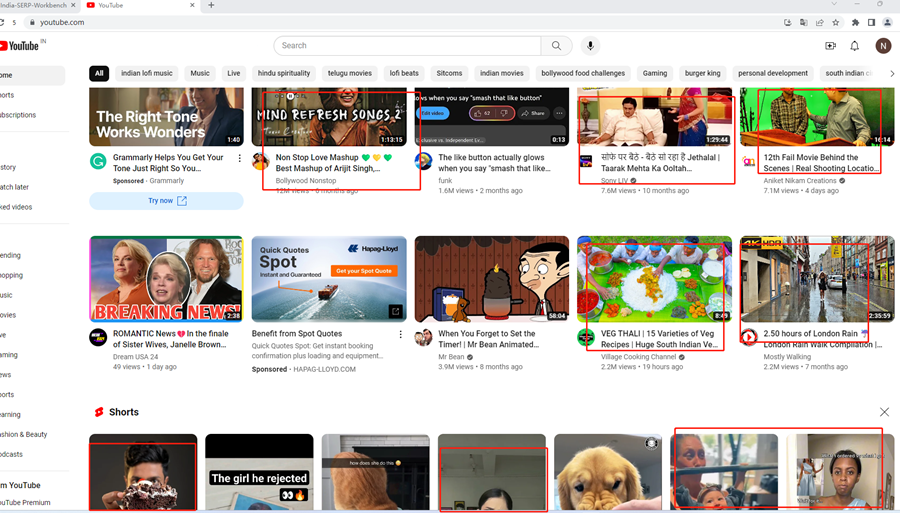Bookmark this page with star icon
Viewport: 900px width, 513px height.
[836, 22]
